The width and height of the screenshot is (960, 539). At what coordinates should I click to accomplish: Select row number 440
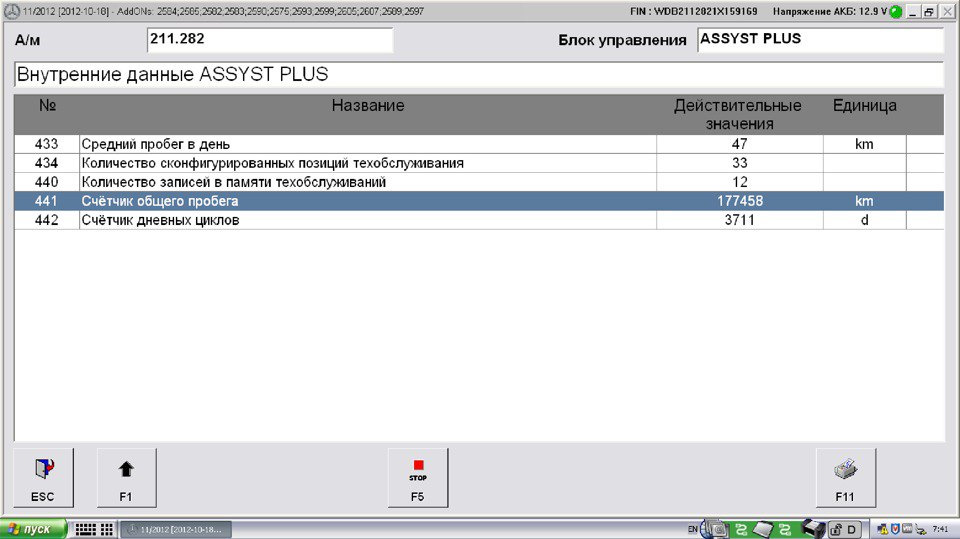pyautogui.click(x=47, y=182)
